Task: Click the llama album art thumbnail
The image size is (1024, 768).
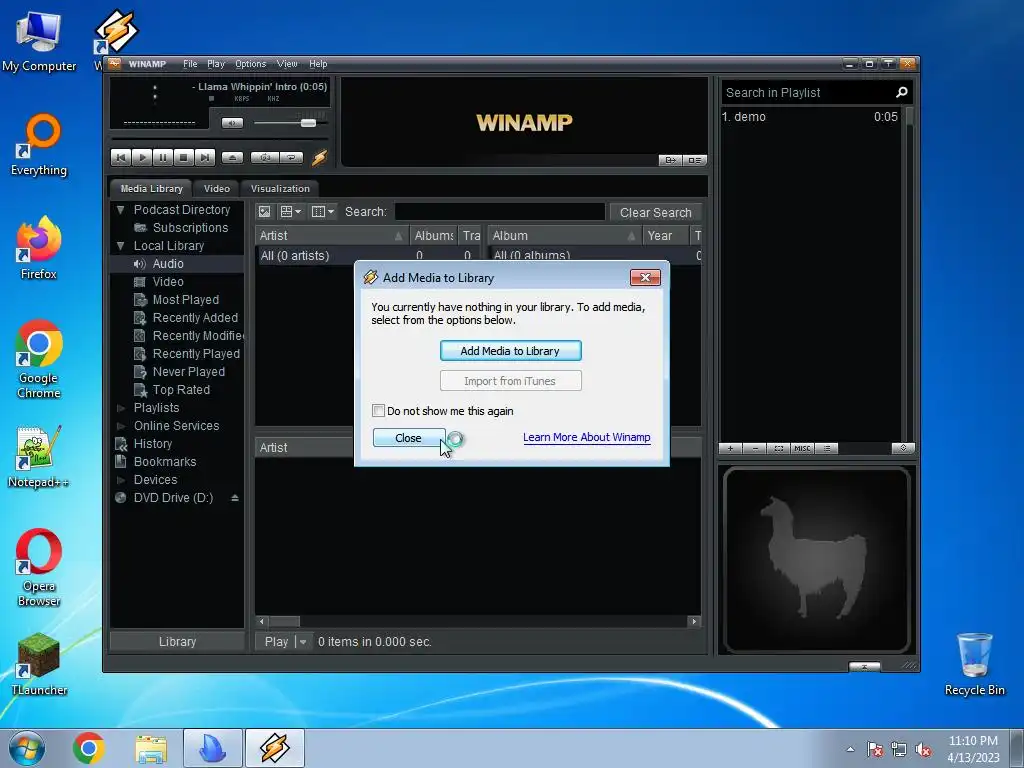Action: (817, 560)
